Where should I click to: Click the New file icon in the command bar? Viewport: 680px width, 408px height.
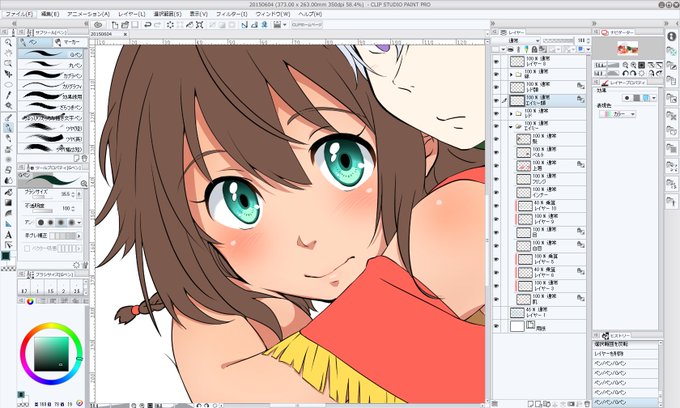click(115, 25)
